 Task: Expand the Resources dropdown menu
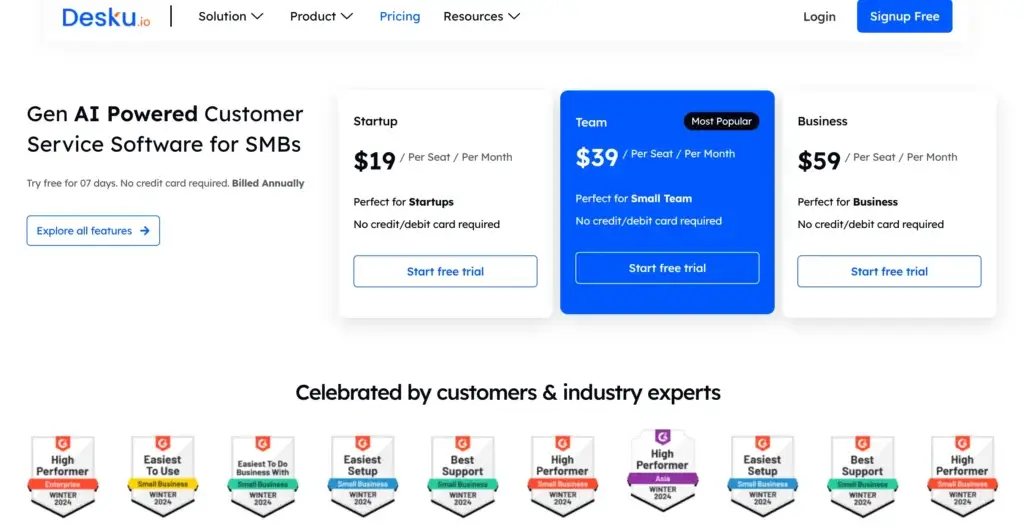coord(481,16)
